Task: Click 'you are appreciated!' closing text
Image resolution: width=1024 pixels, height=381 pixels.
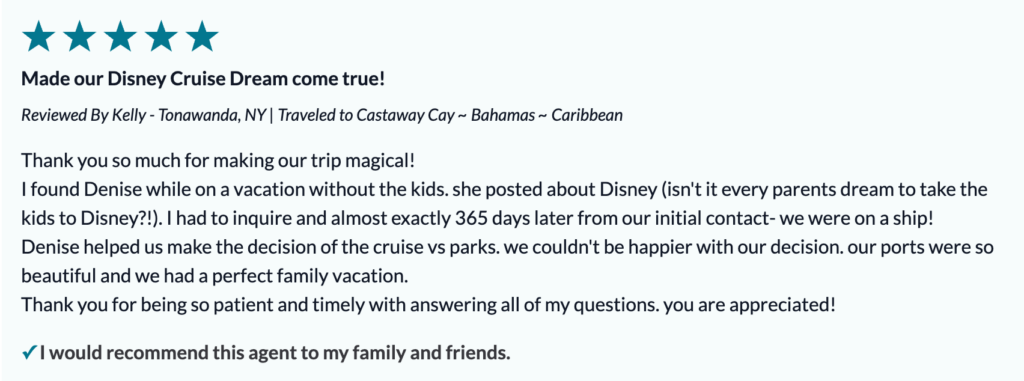Action: [x=750, y=305]
